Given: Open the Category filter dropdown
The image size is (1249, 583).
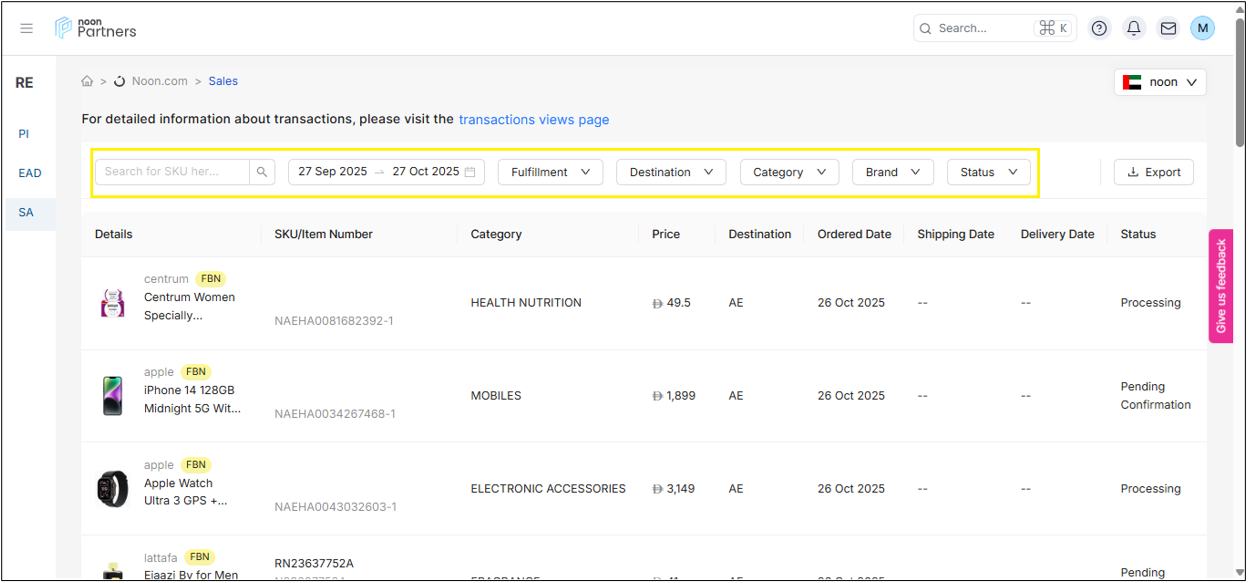Looking at the screenshot, I should (789, 172).
